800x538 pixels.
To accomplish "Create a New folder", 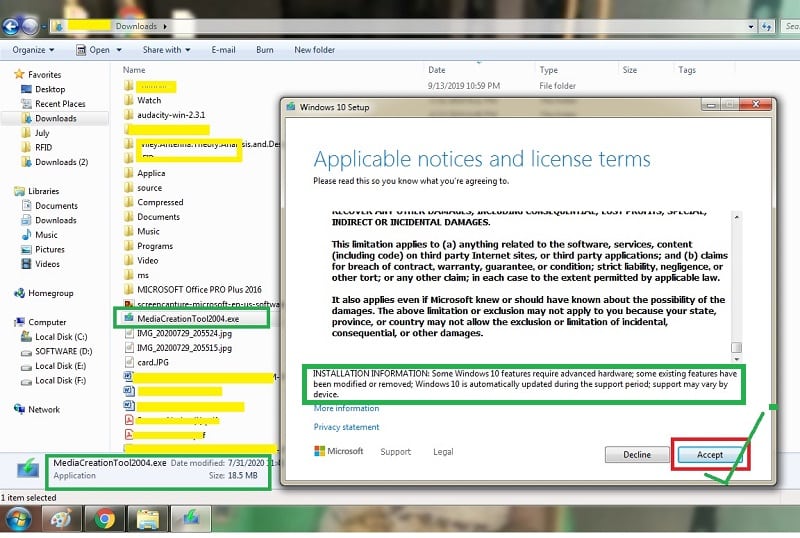I will pyautogui.click(x=314, y=50).
